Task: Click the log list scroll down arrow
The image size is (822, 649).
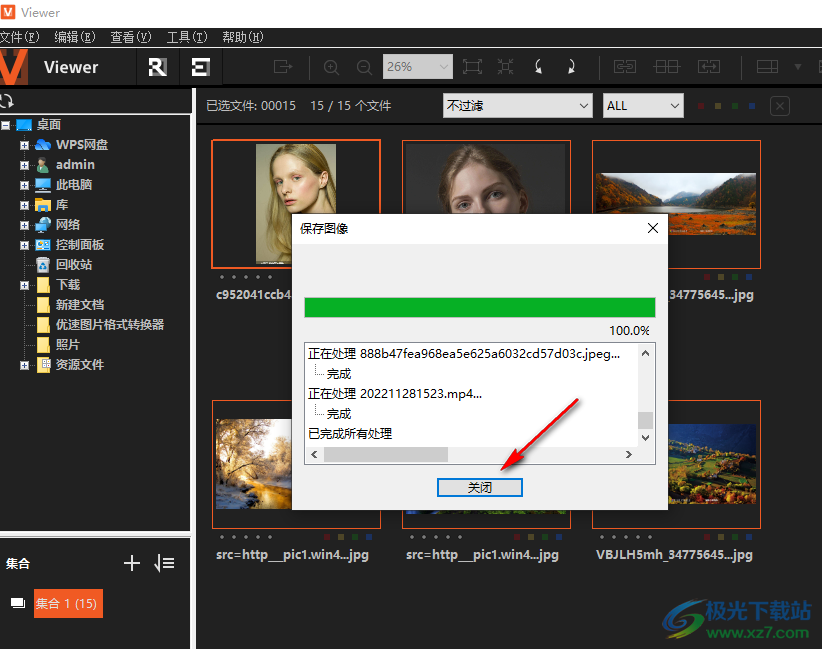Action: pos(645,437)
